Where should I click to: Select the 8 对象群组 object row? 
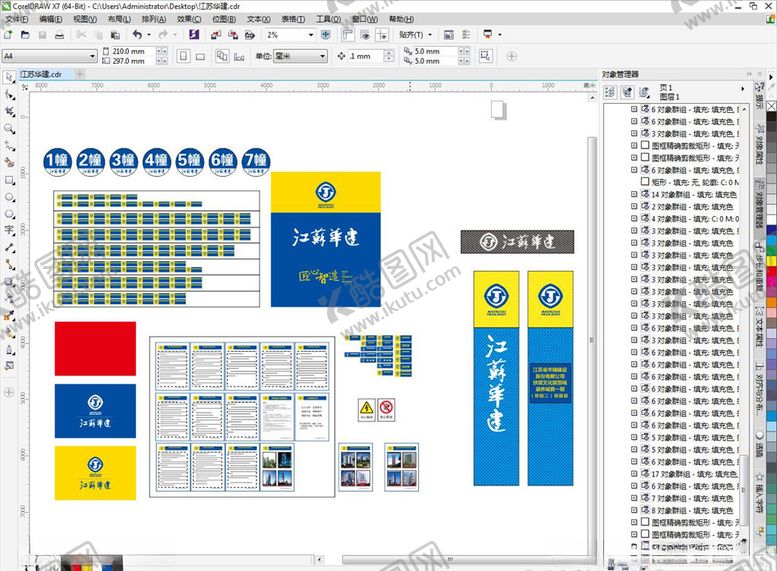pyautogui.click(x=686, y=511)
